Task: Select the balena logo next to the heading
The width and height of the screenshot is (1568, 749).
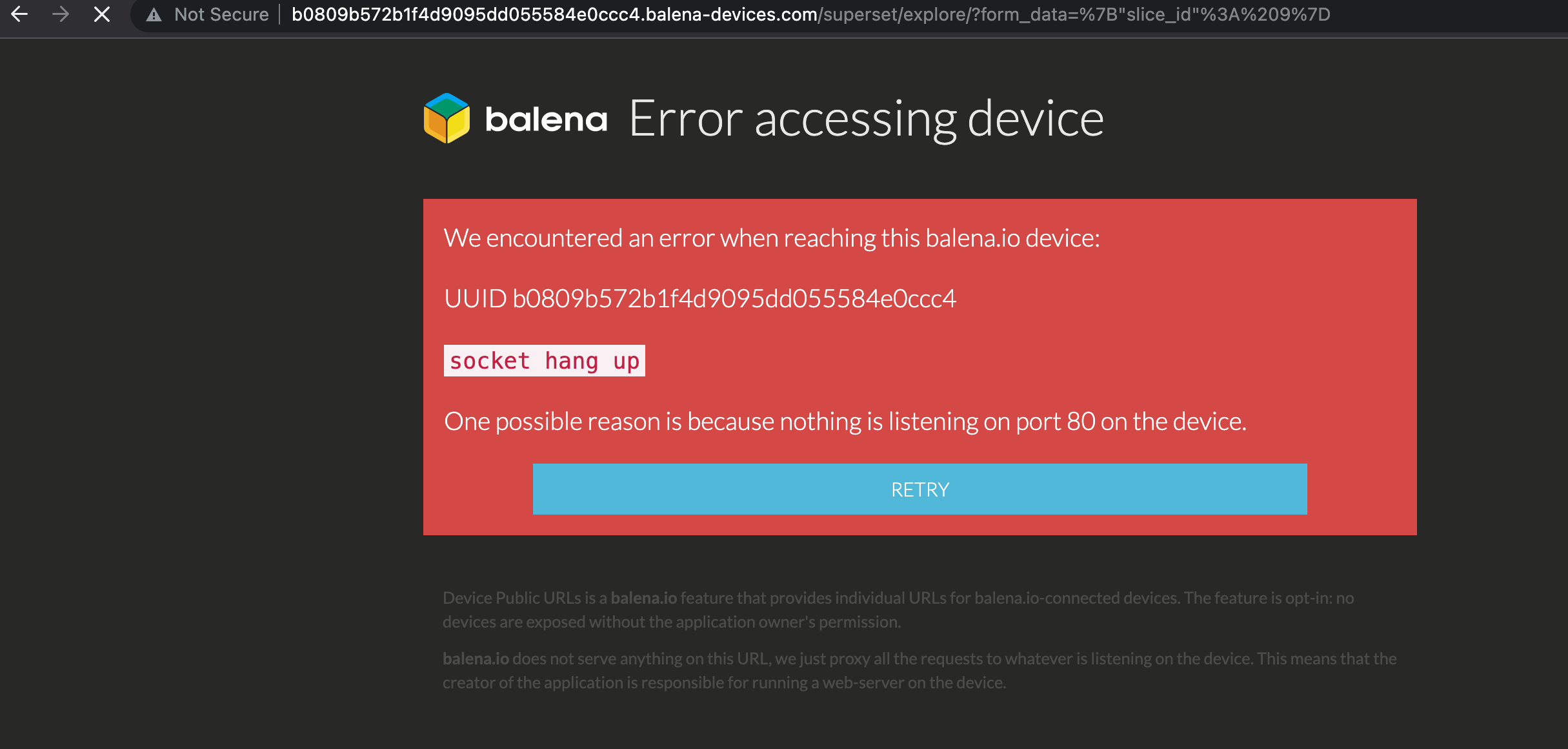Action: [448, 118]
